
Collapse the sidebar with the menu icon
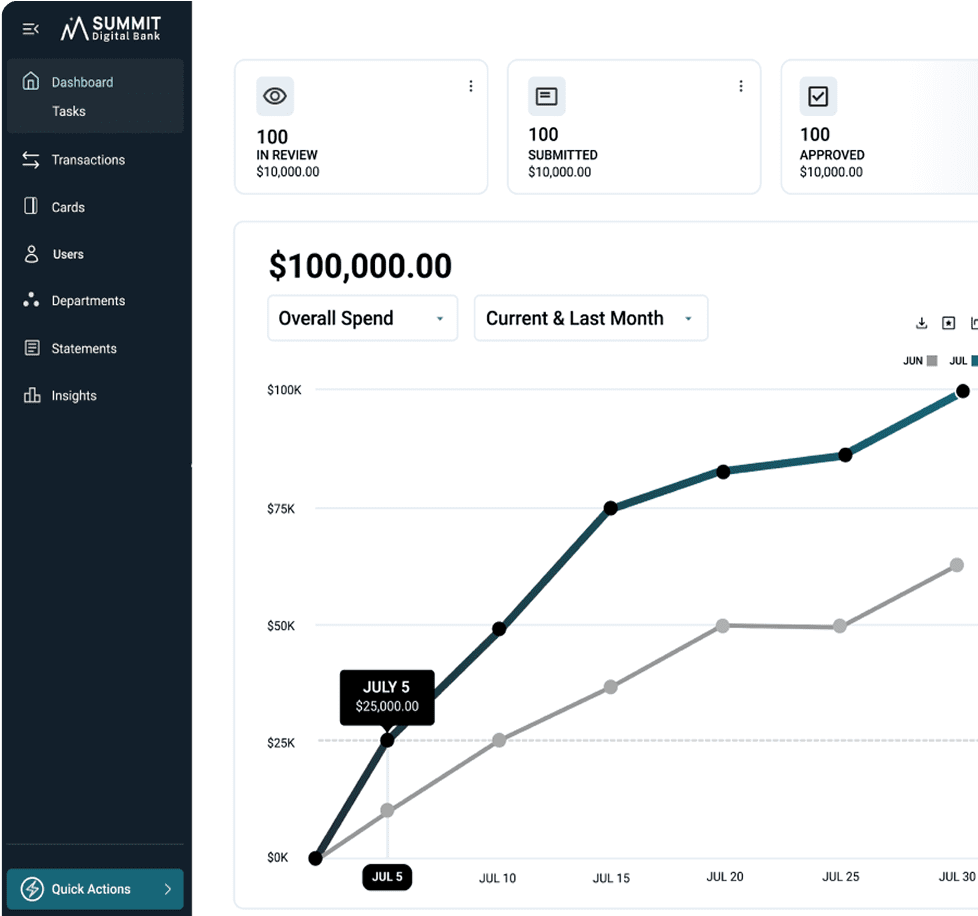[31, 29]
